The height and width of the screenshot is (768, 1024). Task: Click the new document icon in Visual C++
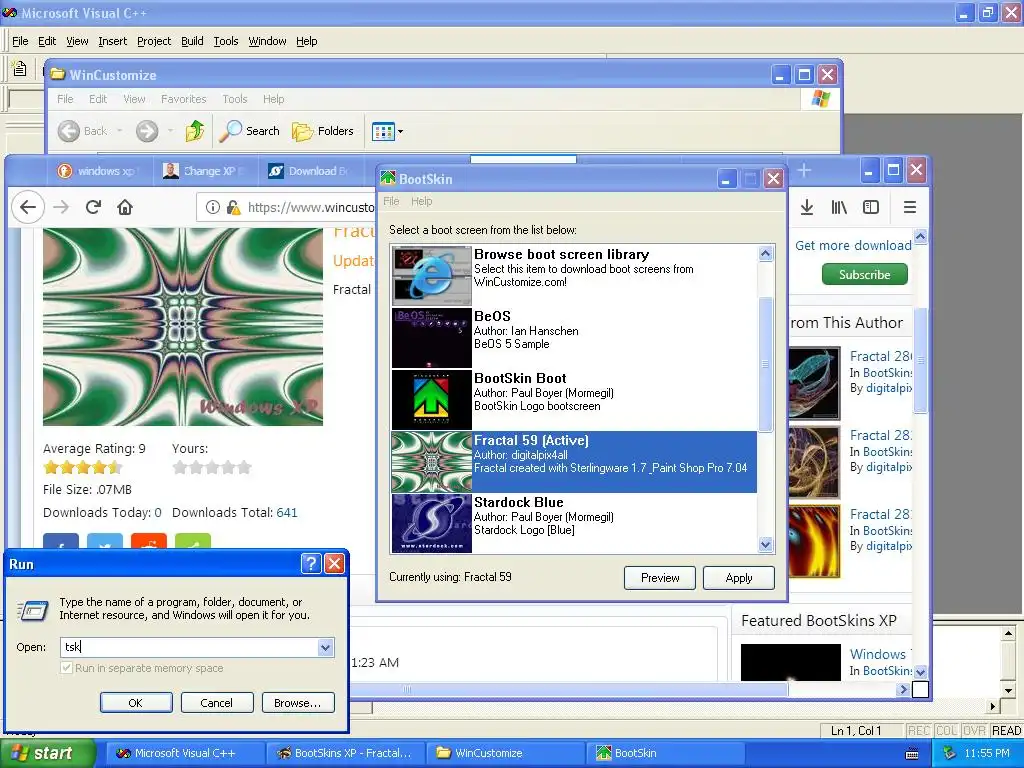coord(20,68)
